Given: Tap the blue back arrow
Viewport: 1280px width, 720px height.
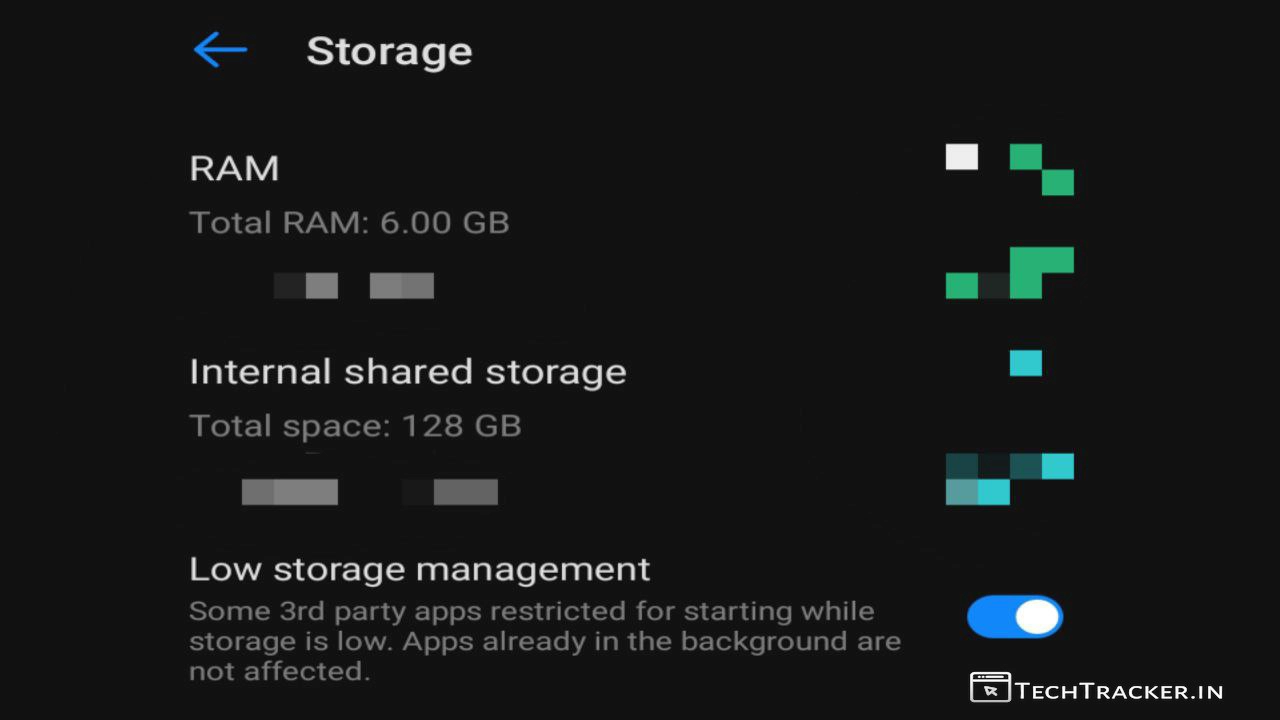Looking at the screenshot, I should [220, 50].
